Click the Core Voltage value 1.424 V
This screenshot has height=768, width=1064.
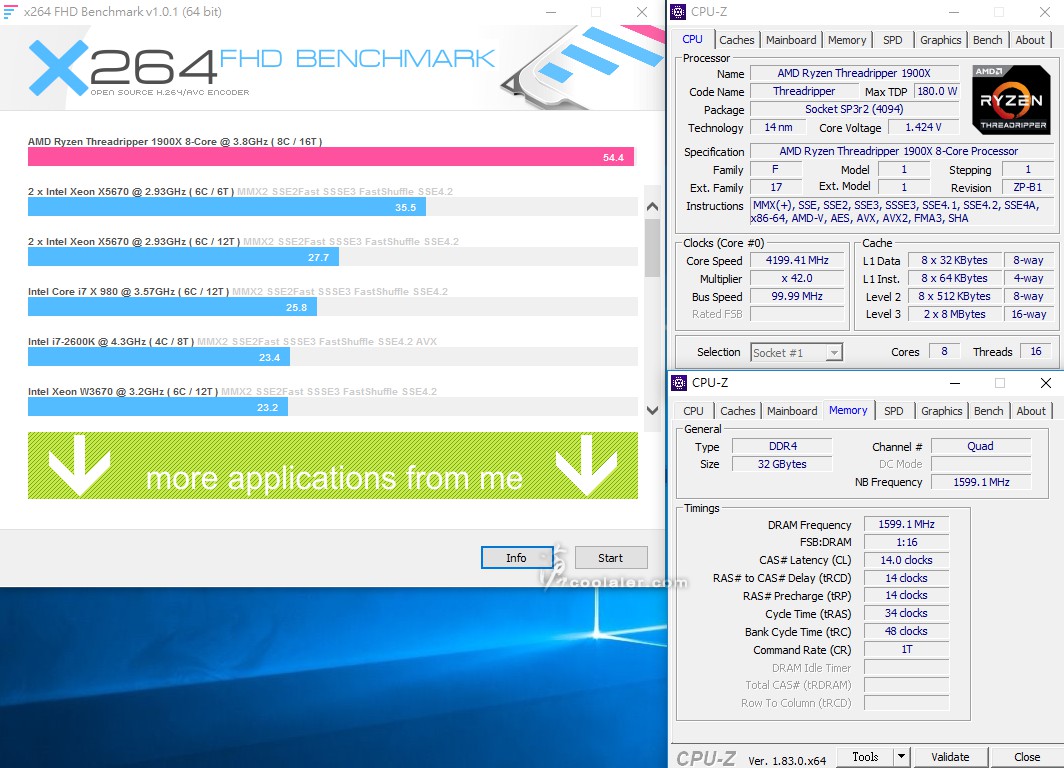pos(923,128)
